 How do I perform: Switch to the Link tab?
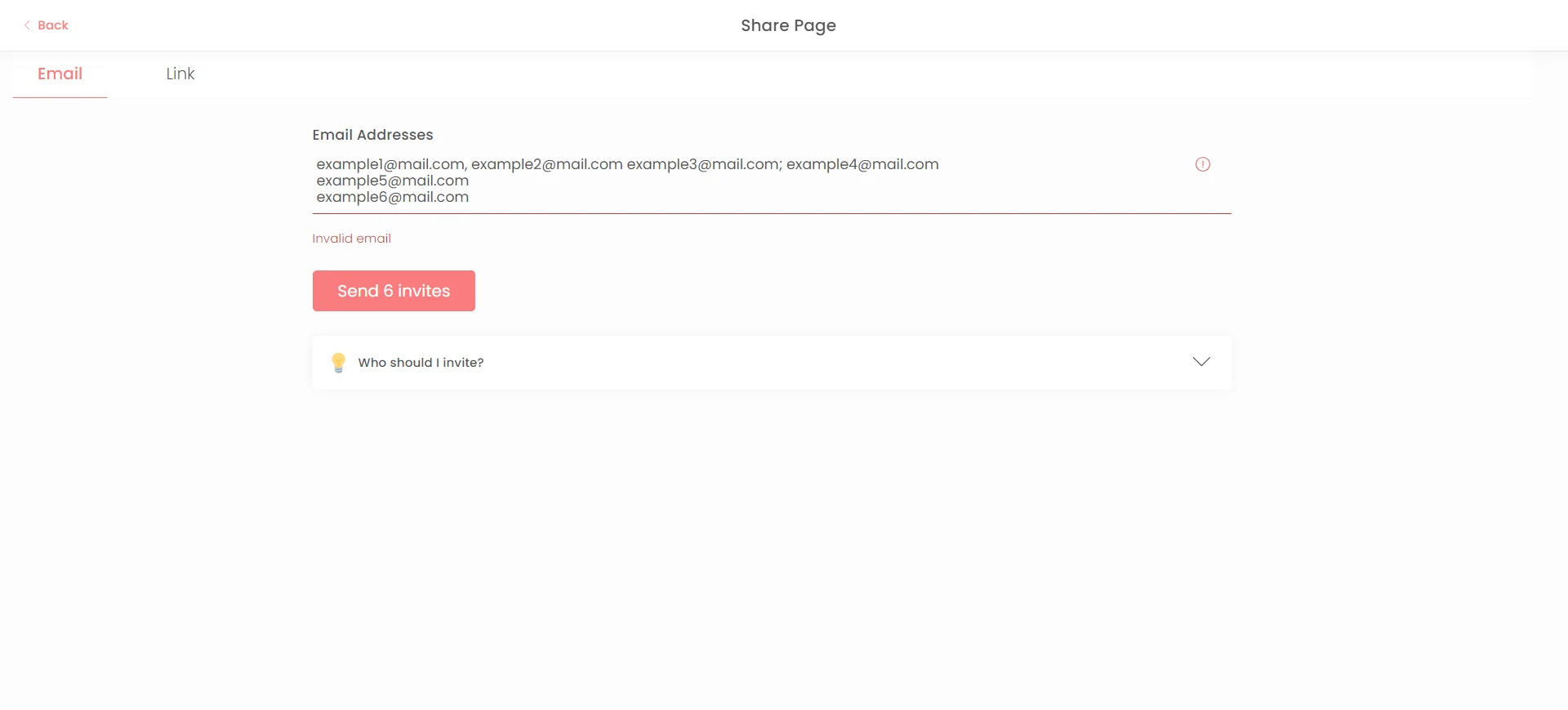(180, 74)
